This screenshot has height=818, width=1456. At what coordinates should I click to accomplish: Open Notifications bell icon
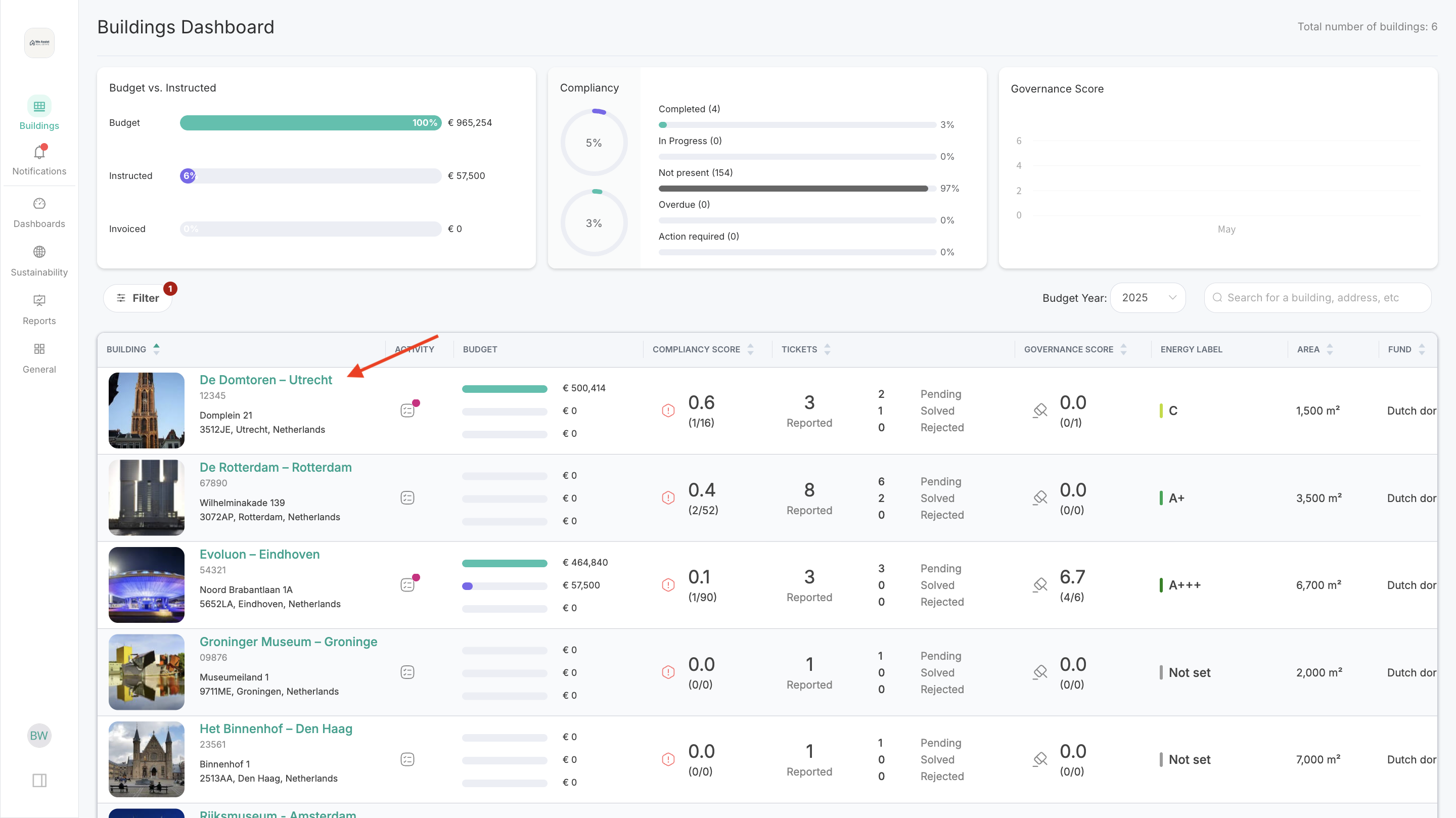click(39, 153)
